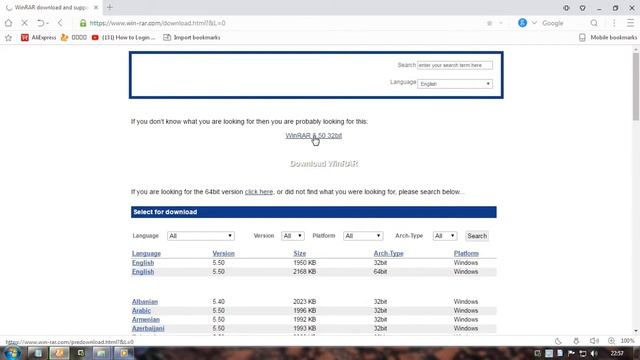The height and width of the screenshot is (360, 640).
Task: Go back with the back arrow
Action: coord(60,23)
